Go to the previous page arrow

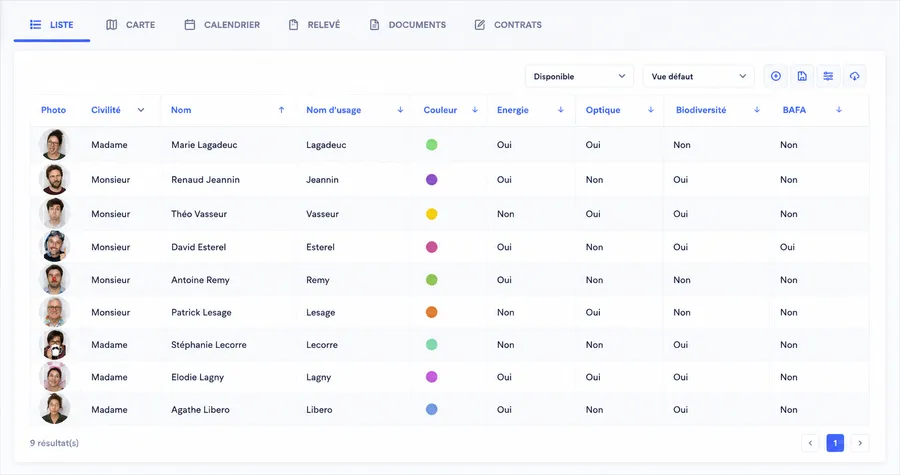(810, 443)
